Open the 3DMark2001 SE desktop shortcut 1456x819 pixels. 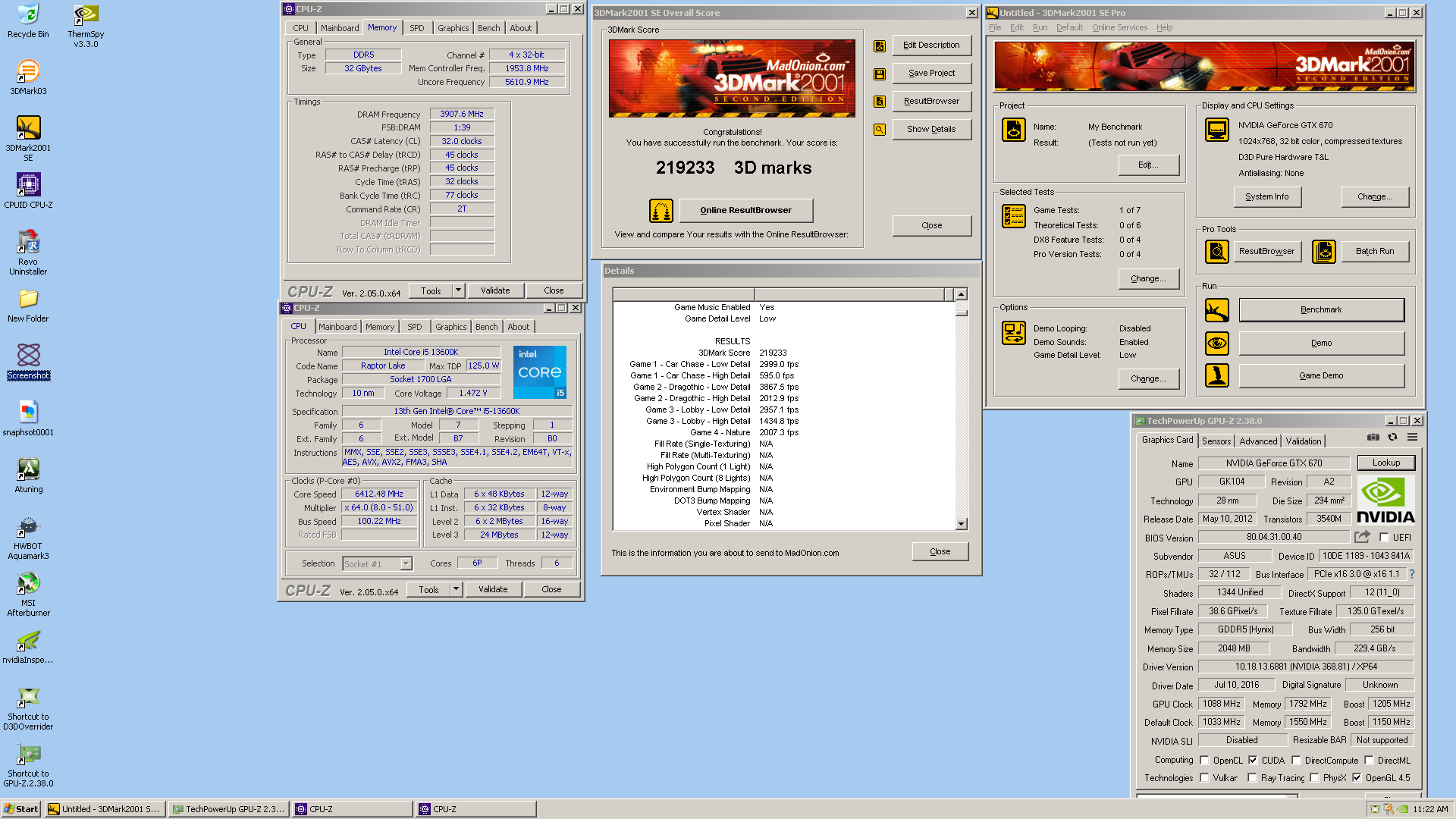28,138
